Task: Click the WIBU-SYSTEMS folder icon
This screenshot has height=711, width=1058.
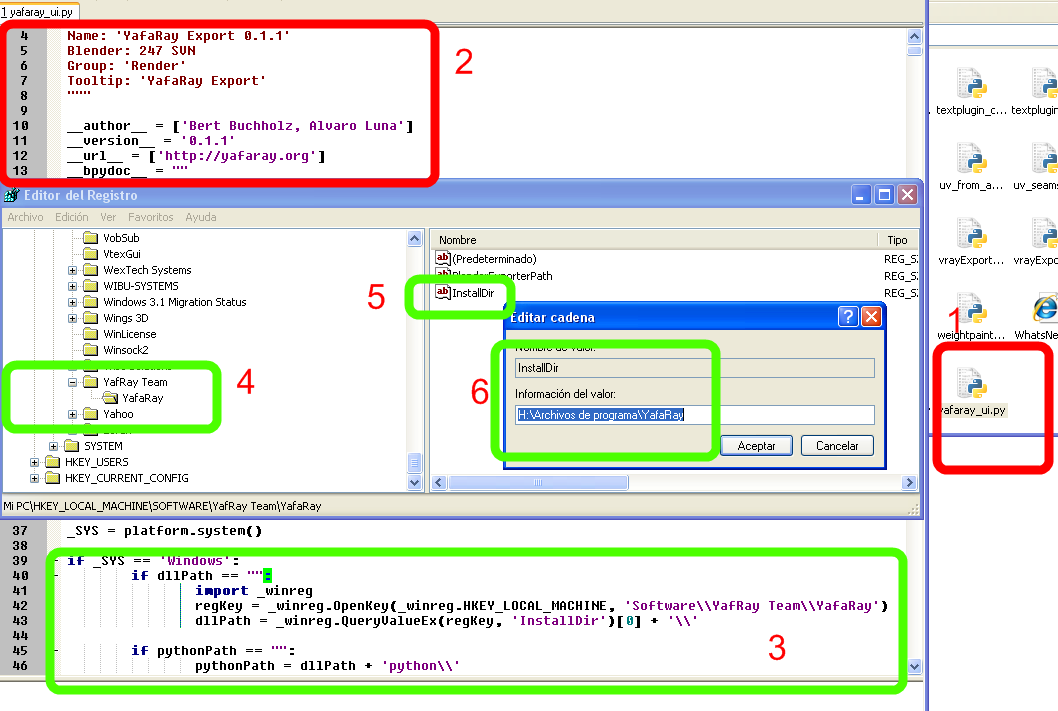Action: coord(90,286)
